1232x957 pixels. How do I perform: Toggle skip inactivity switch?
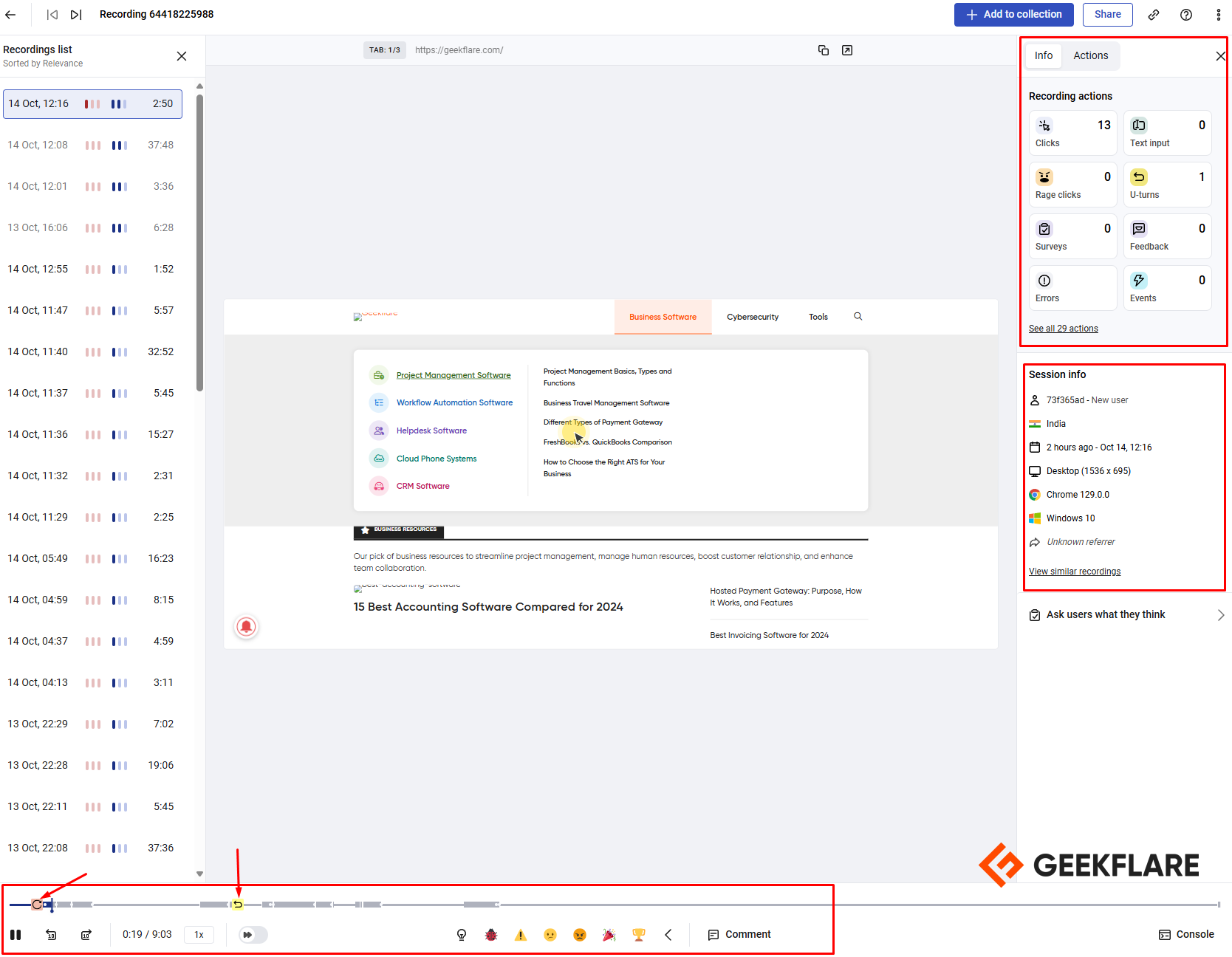253,935
